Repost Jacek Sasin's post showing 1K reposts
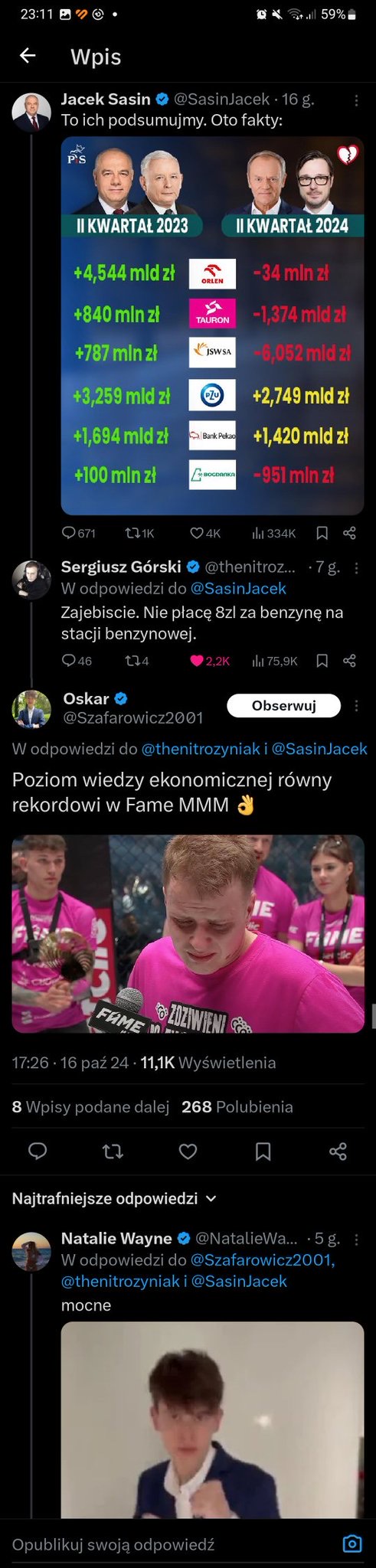 [x=139, y=533]
